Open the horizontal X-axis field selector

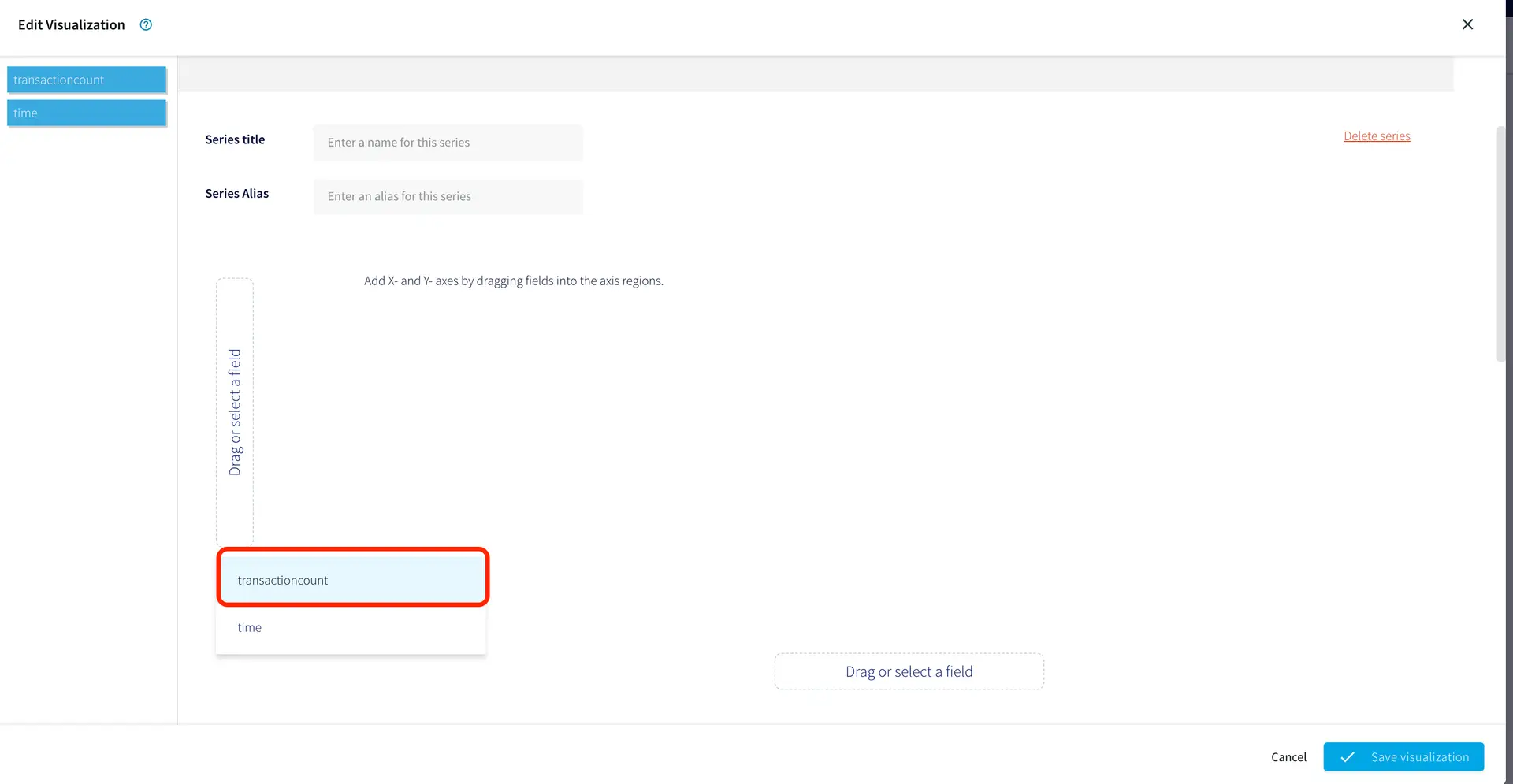click(x=909, y=671)
